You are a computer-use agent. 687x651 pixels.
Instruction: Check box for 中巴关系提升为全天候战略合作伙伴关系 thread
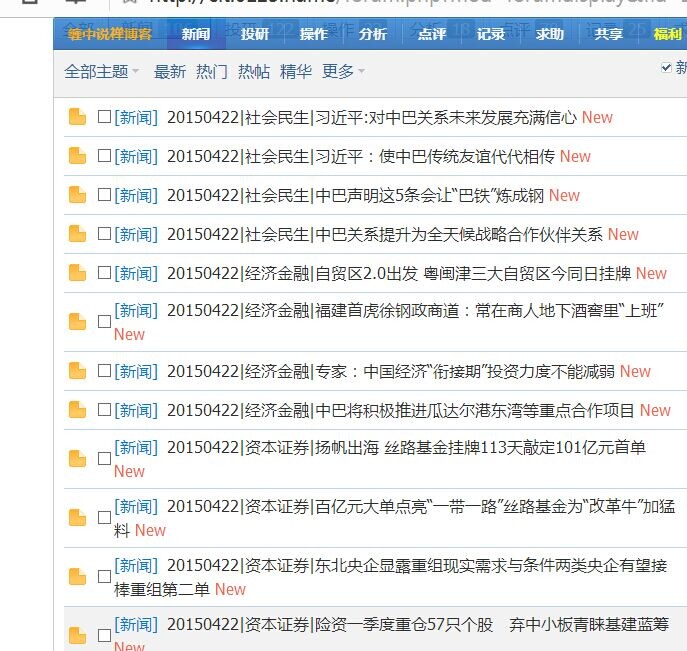pos(104,235)
